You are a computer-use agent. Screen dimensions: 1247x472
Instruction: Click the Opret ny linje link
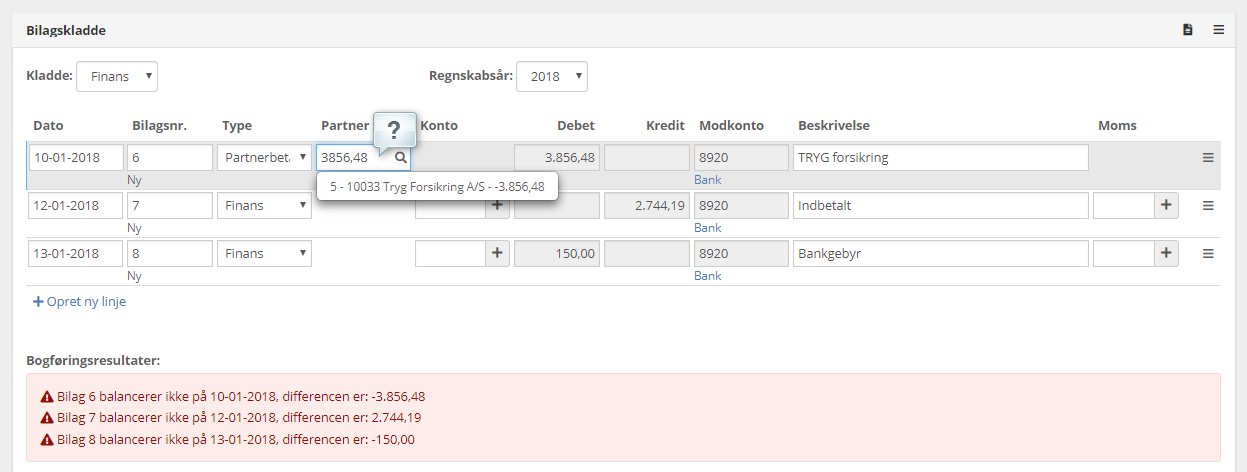point(80,301)
